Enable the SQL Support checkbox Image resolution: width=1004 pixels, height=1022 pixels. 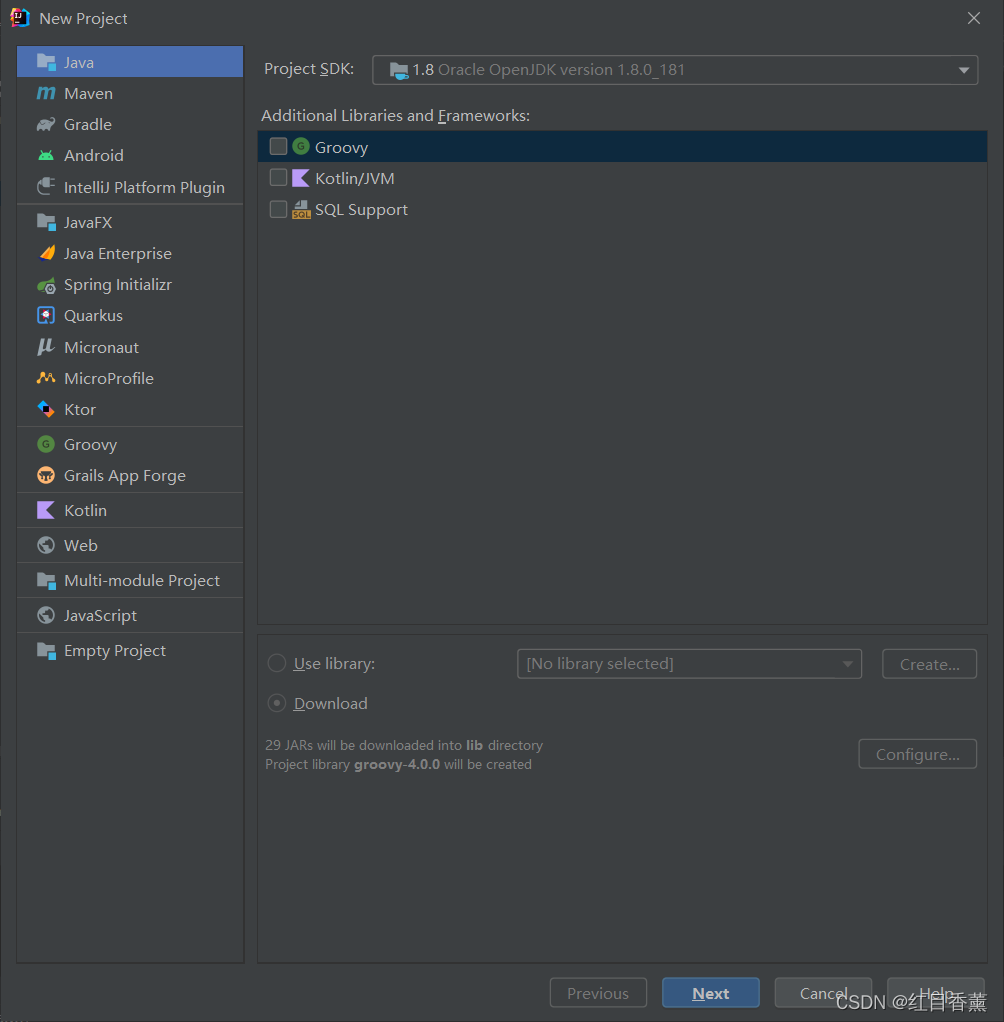[278, 209]
